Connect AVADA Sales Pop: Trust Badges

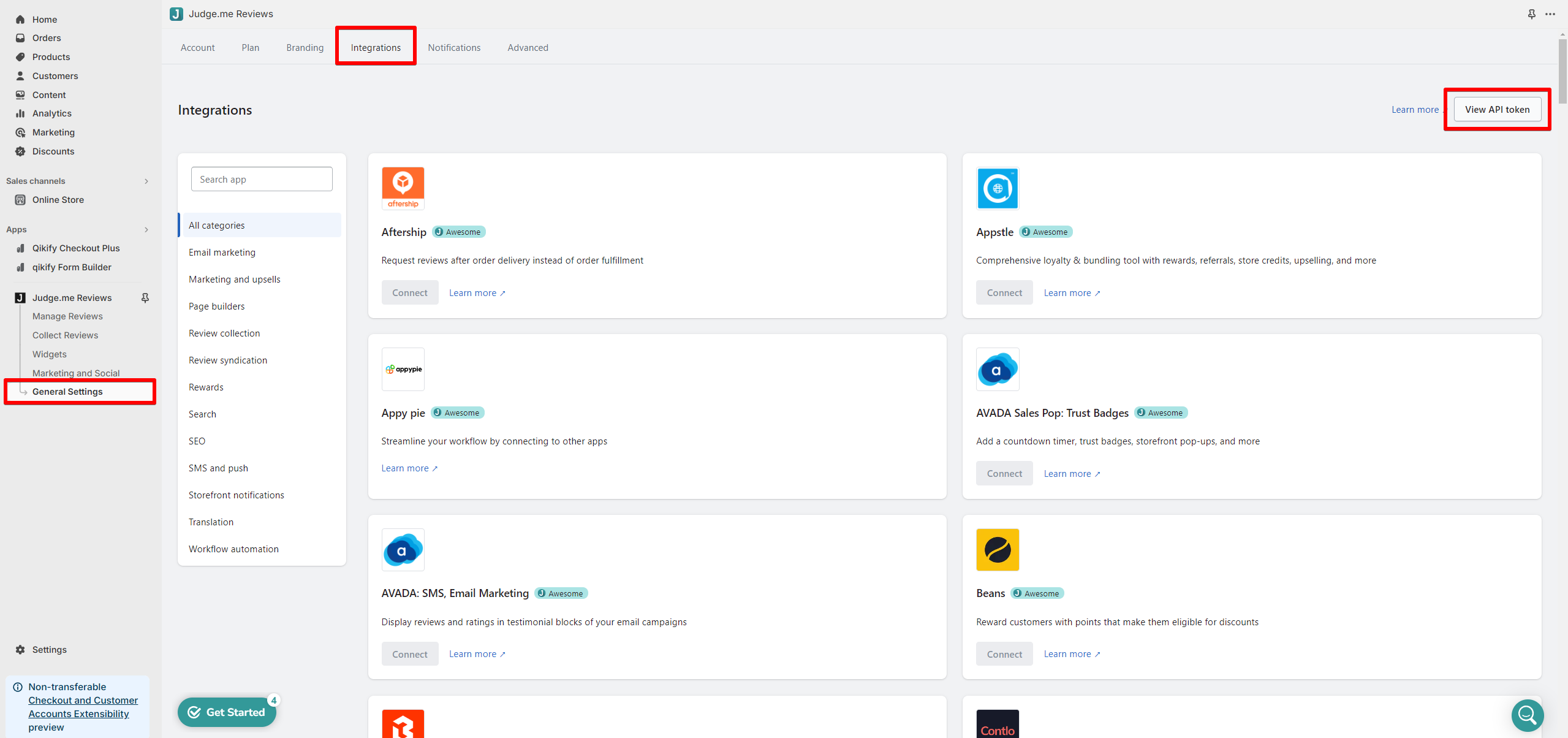pos(1004,474)
